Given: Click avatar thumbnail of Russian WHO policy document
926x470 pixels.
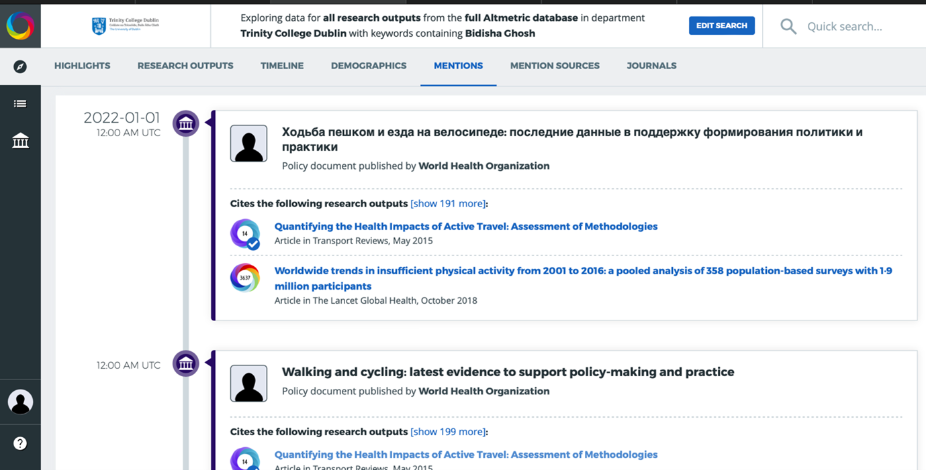Looking at the screenshot, I should click(x=249, y=143).
